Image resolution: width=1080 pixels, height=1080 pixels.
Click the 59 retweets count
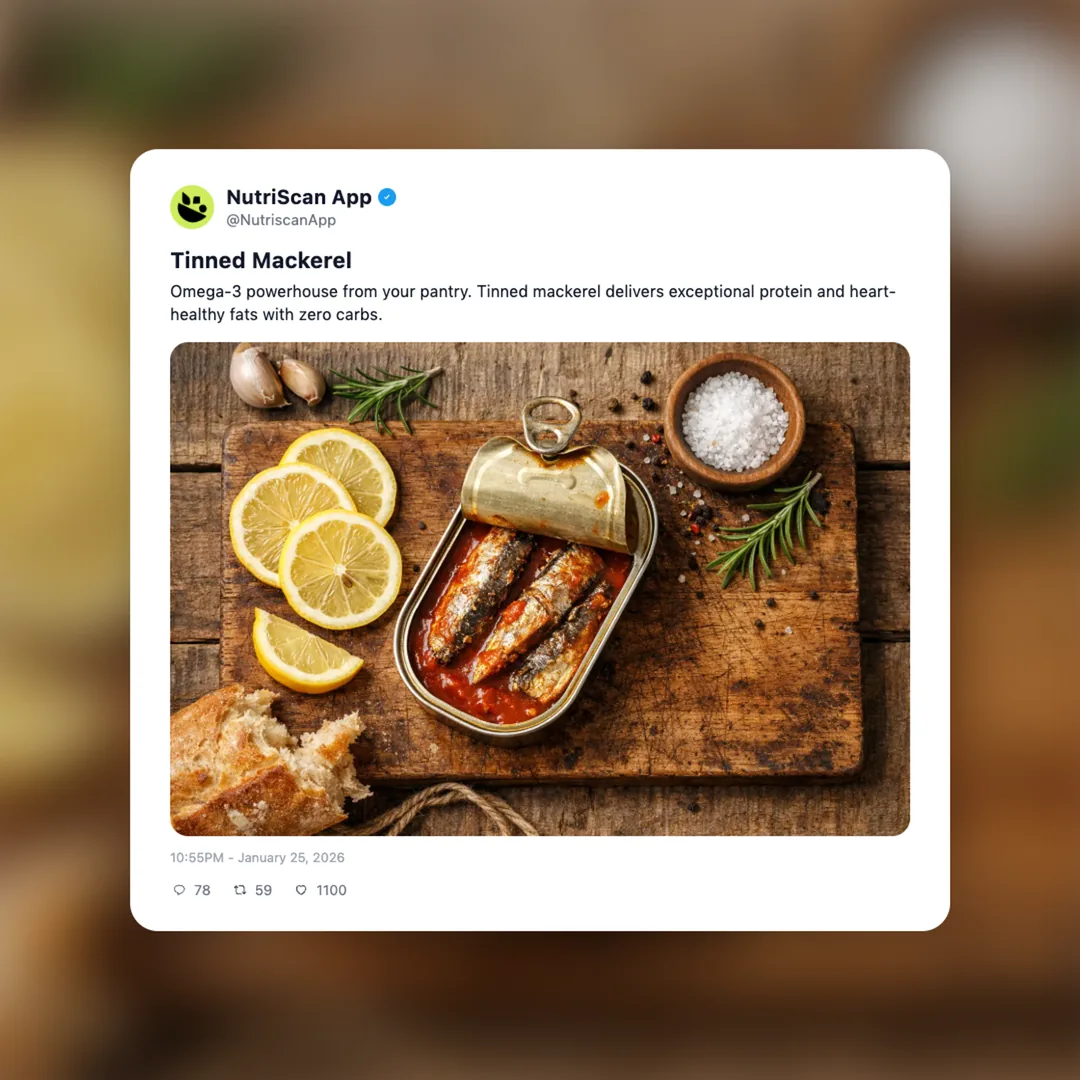(x=263, y=890)
